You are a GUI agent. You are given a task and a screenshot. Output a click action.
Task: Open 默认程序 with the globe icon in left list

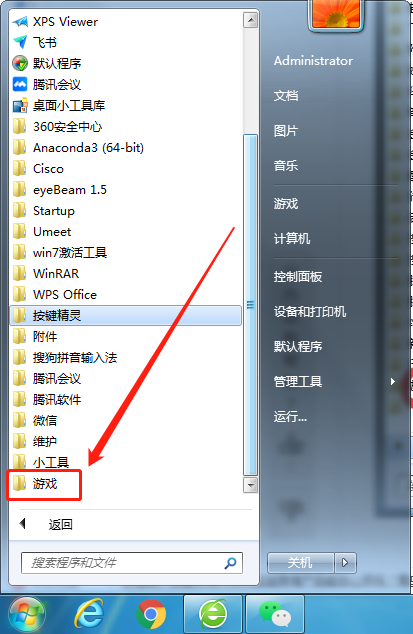click(x=47, y=63)
